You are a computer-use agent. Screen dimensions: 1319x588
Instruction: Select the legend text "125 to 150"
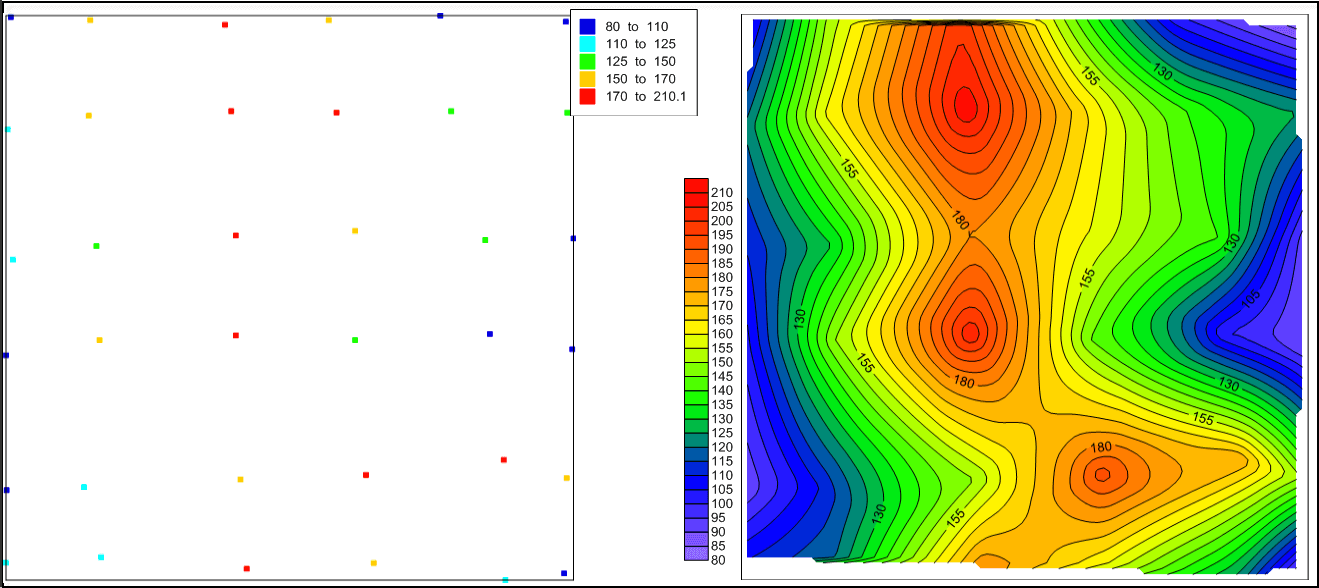[x=641, y=62]
